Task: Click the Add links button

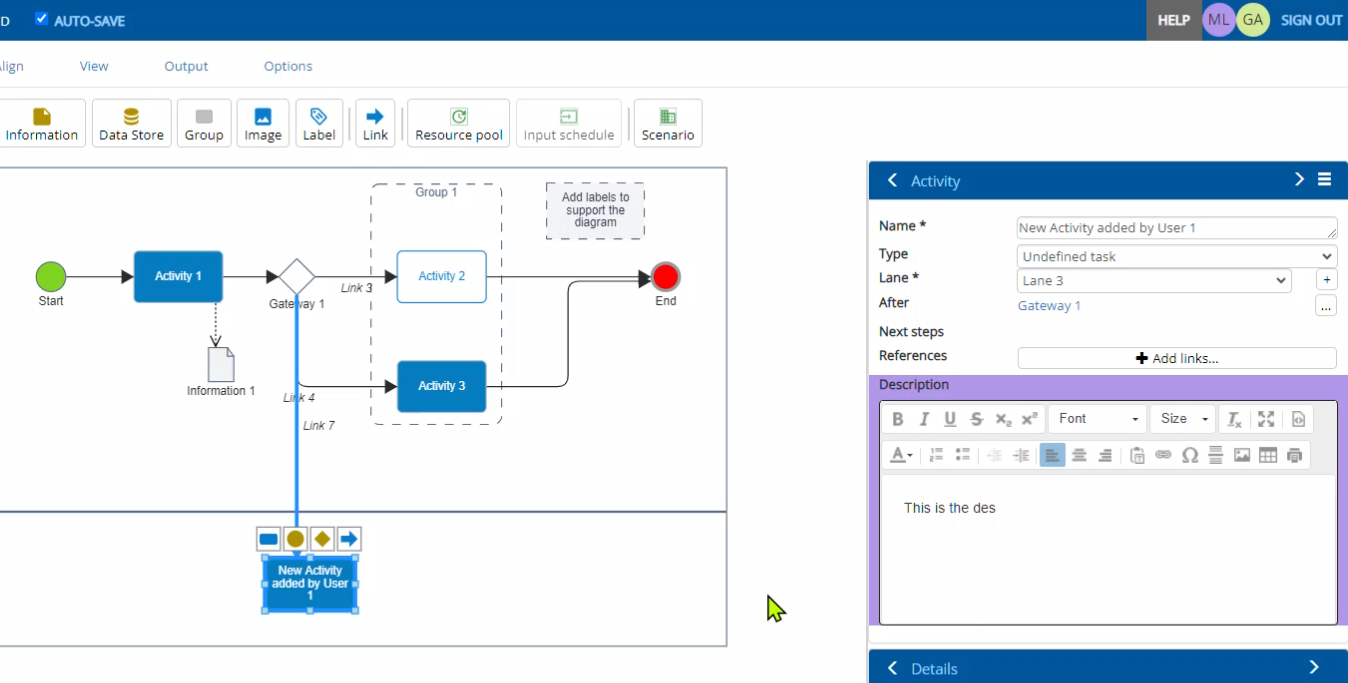Action: tap(1176, 358)
